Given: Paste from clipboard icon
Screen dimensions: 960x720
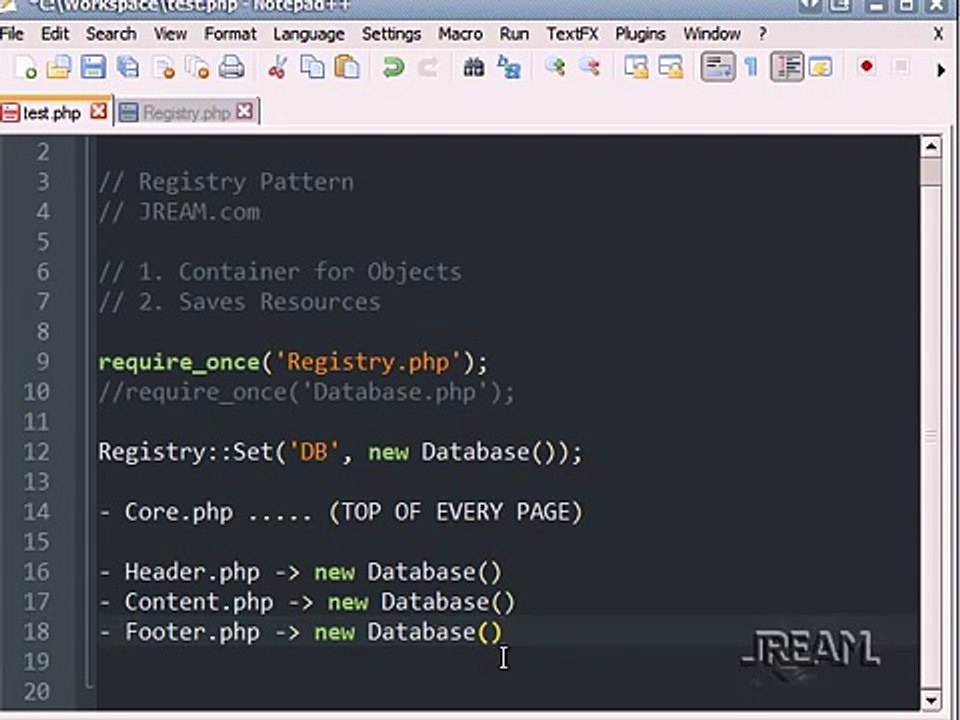Looking at the screenshot, I should click(x=347, y=67).
